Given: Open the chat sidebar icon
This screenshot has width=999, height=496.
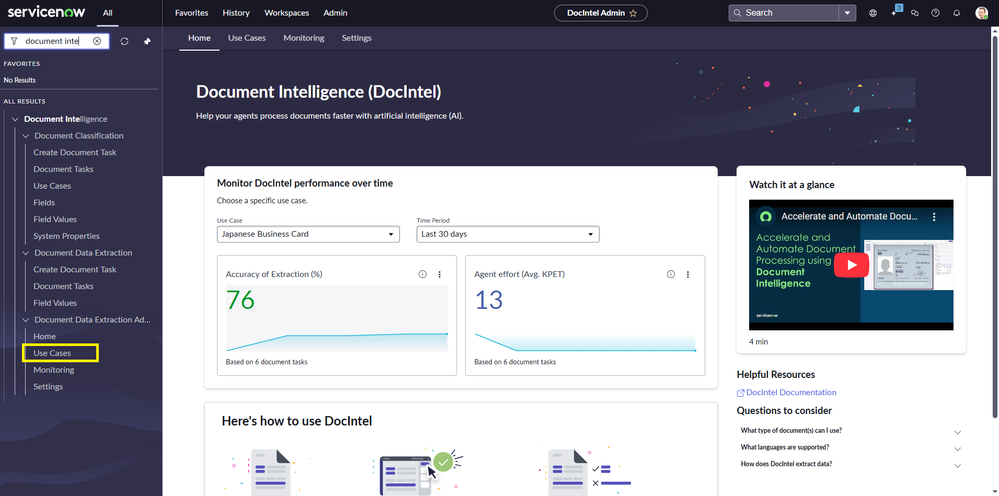Looking at the screenshot, I should point(915,13).
